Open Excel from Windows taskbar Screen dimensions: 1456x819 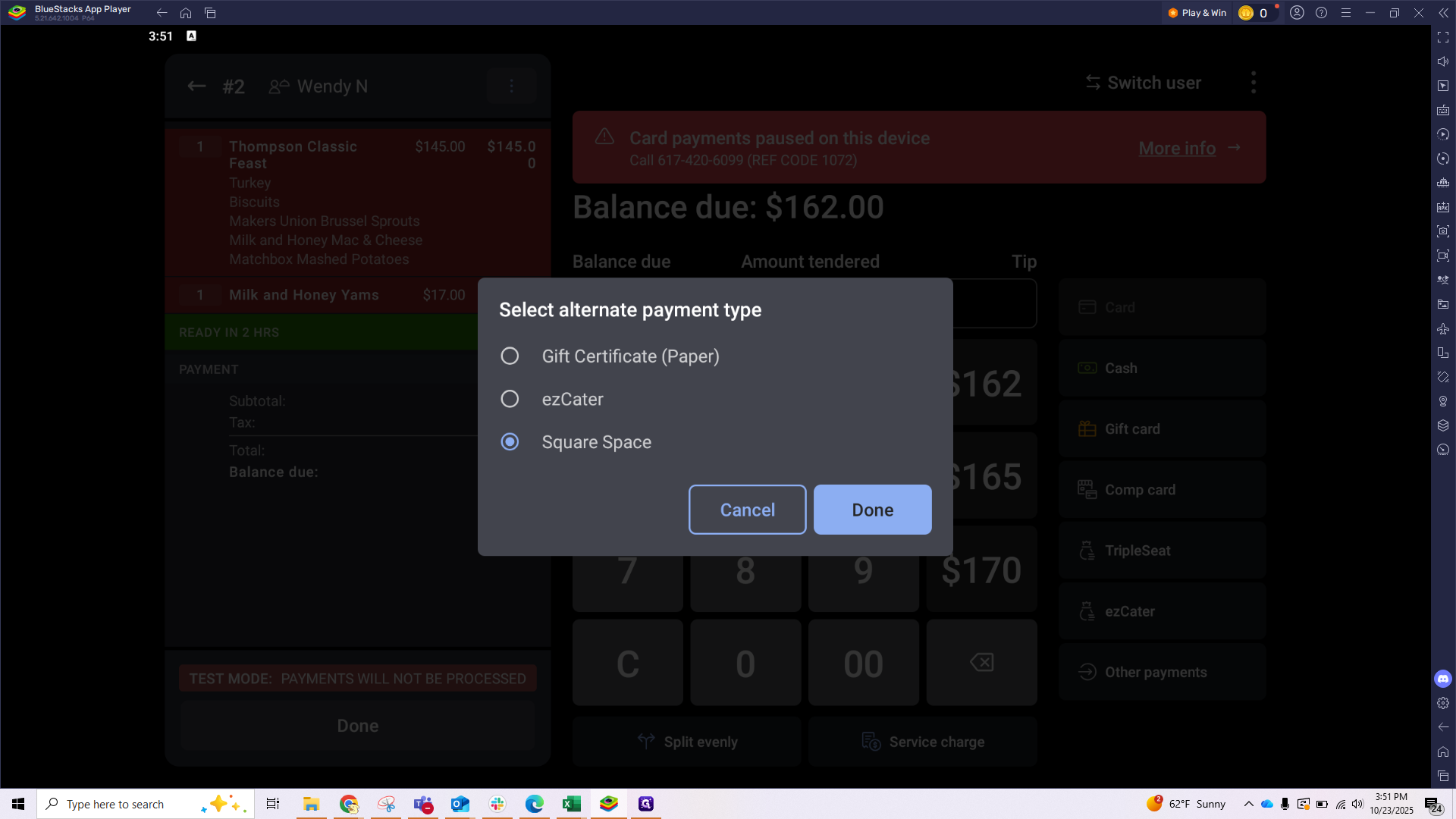tap(571, 804)
